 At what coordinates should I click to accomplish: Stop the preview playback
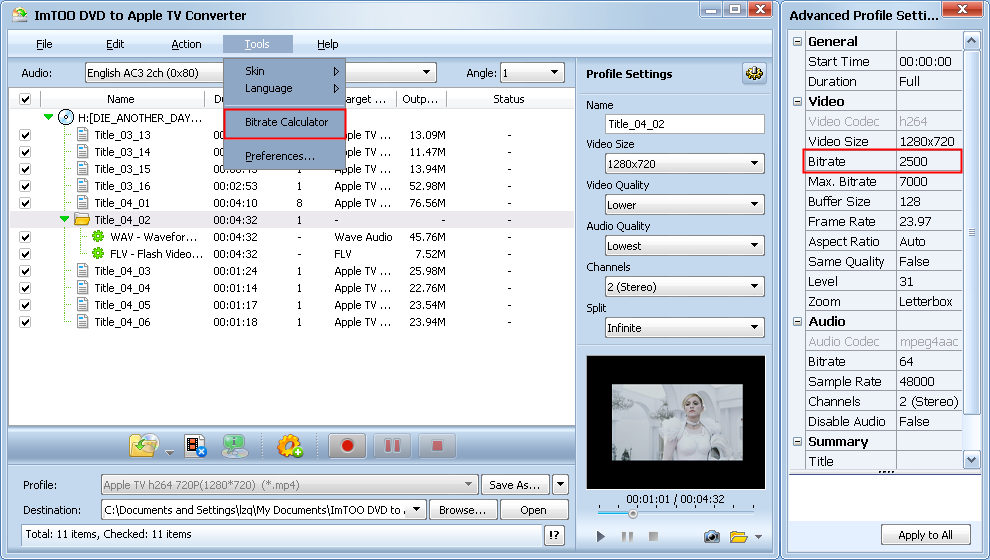point(653,537)
